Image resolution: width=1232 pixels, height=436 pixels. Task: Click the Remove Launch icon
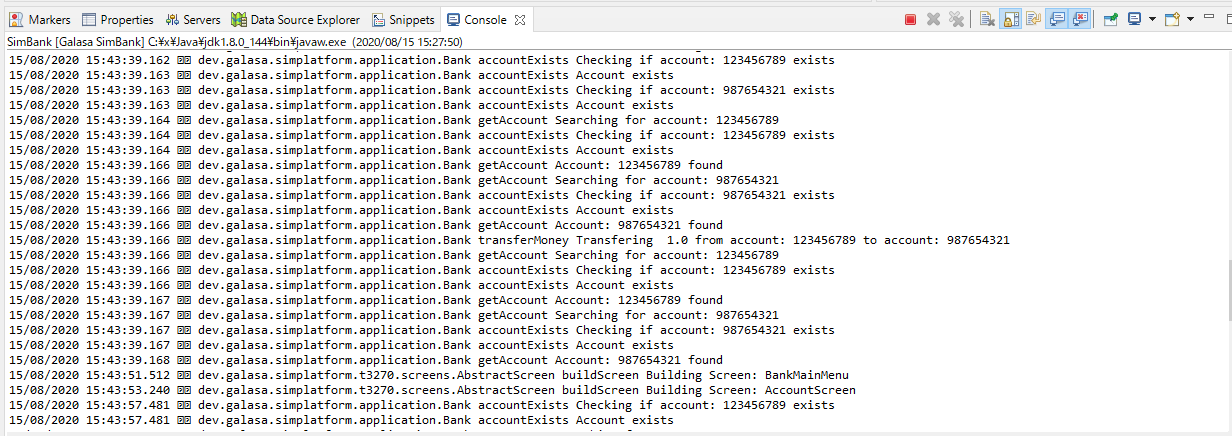point(933,19)
